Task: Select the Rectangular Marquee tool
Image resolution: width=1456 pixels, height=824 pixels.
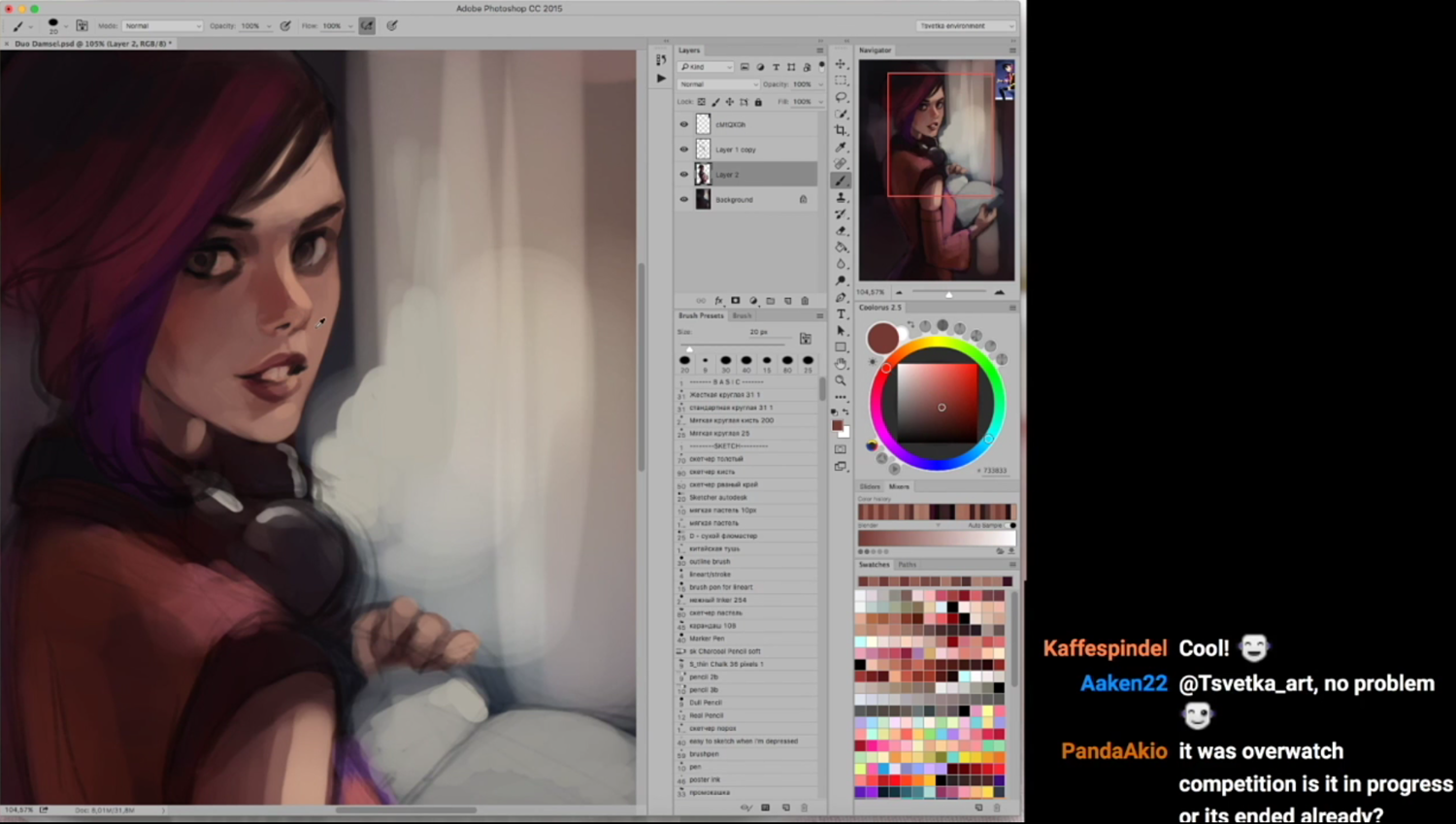Action: click(841, 81)
